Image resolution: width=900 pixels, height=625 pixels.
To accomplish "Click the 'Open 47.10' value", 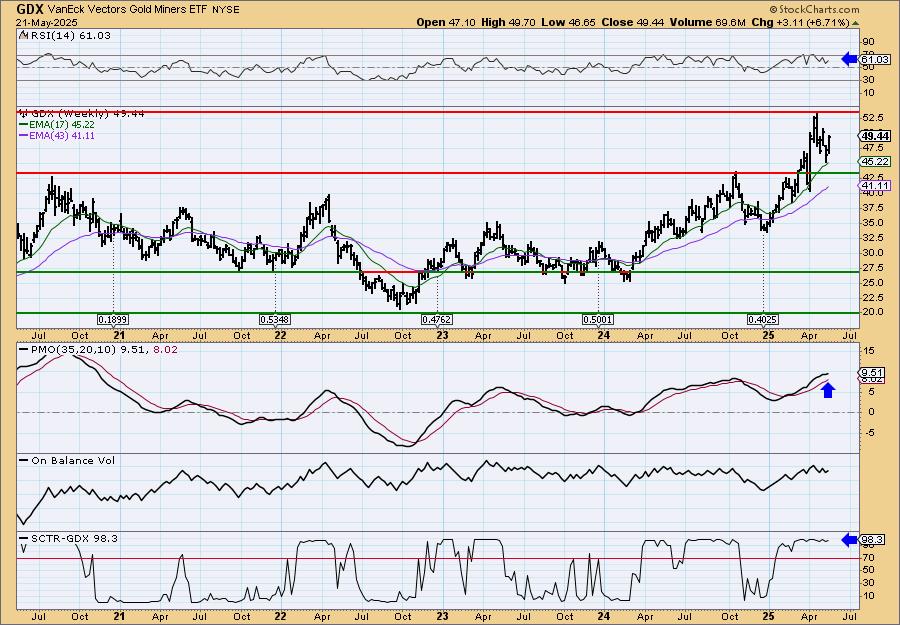I will coord(448,22).
